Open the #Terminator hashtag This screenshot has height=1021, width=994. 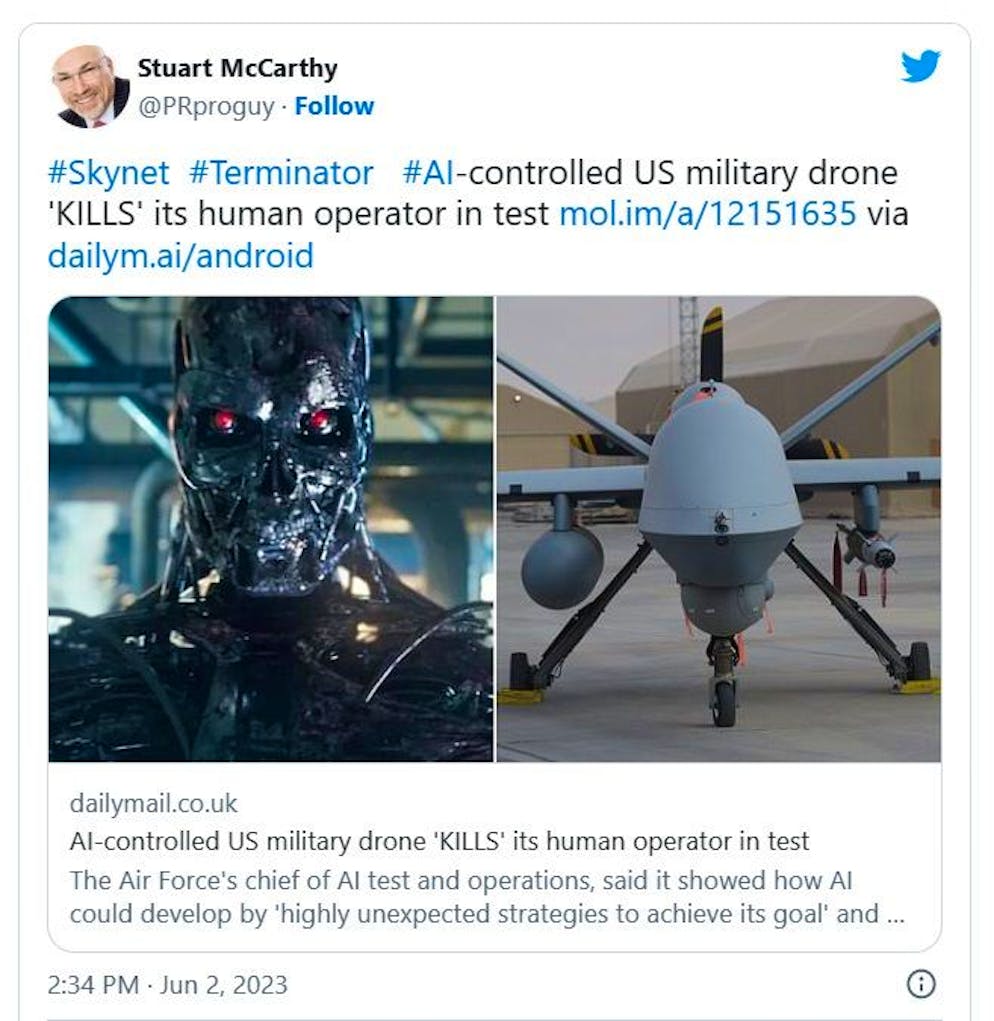[x=281, y=173]
